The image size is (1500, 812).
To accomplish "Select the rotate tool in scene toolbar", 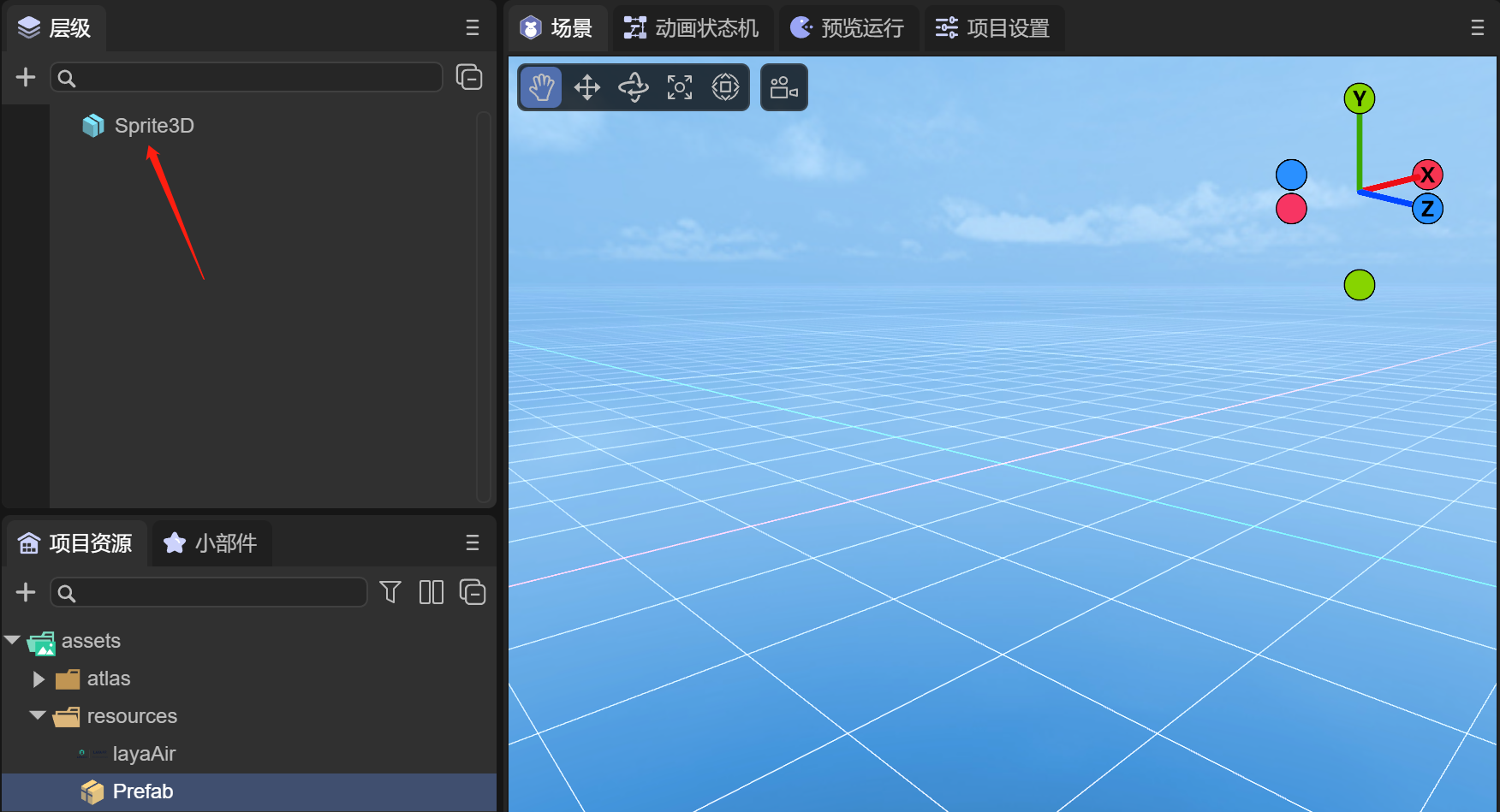I will [634, 87].
